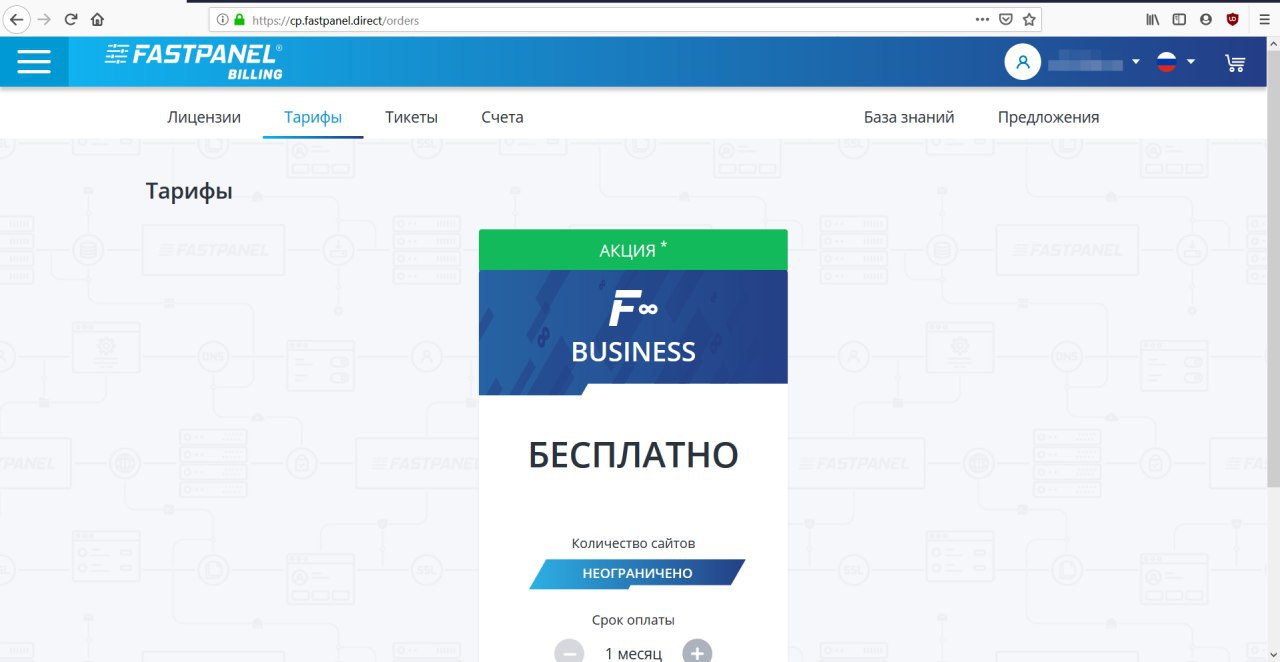Click the БЕСПЛАТНО price text
Screen dimensions: 1280x662
[633, 455]
